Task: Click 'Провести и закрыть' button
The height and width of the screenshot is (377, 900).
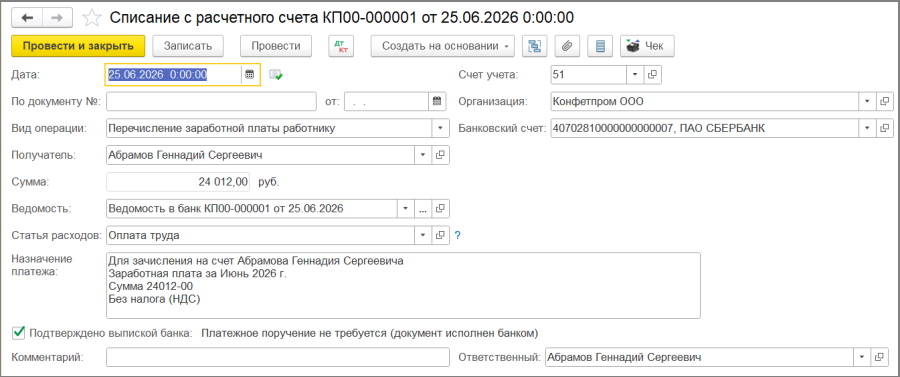Action: [x=78, y=46]
